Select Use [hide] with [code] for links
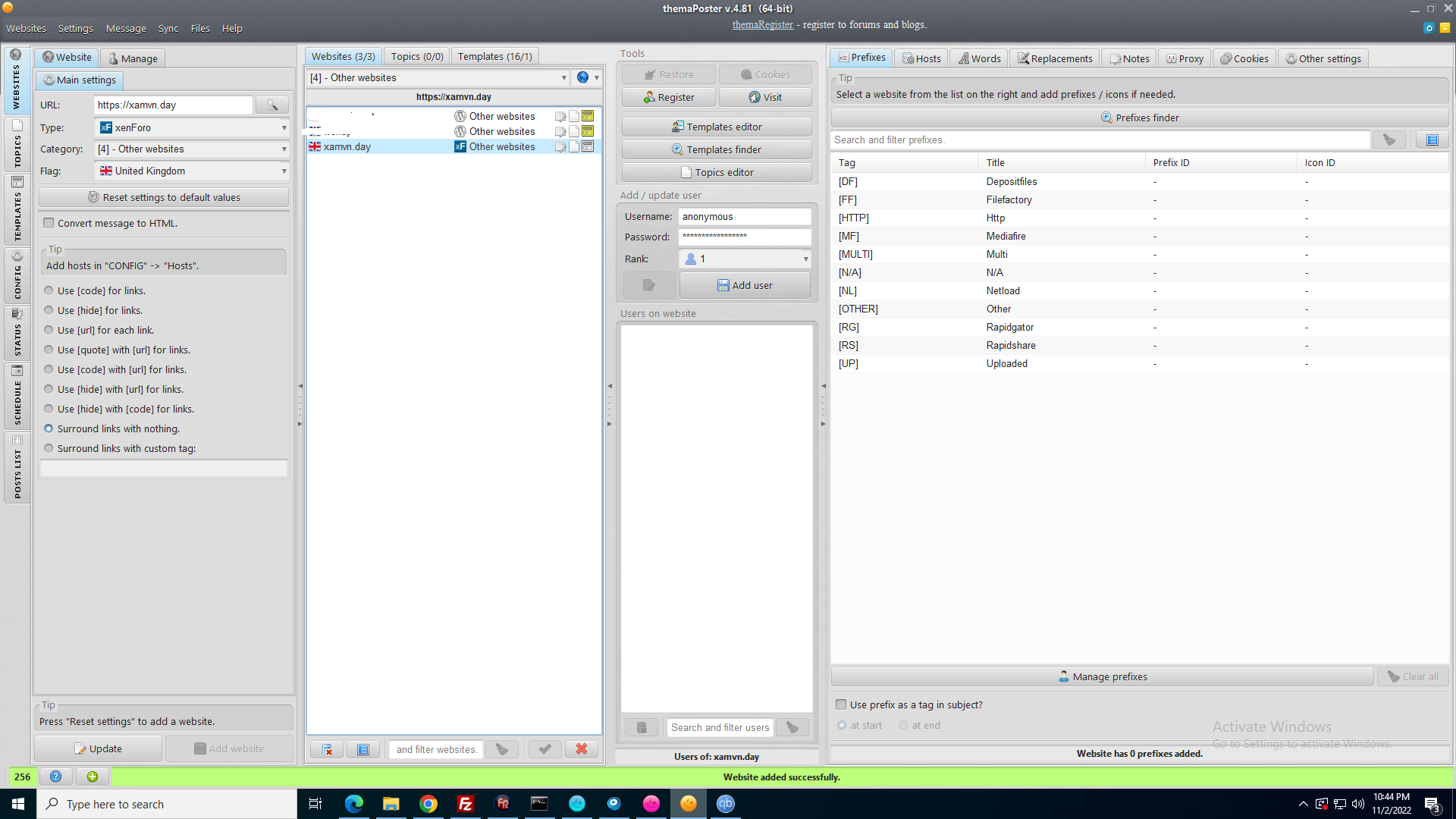1456x819 pixels. point(49,409)
